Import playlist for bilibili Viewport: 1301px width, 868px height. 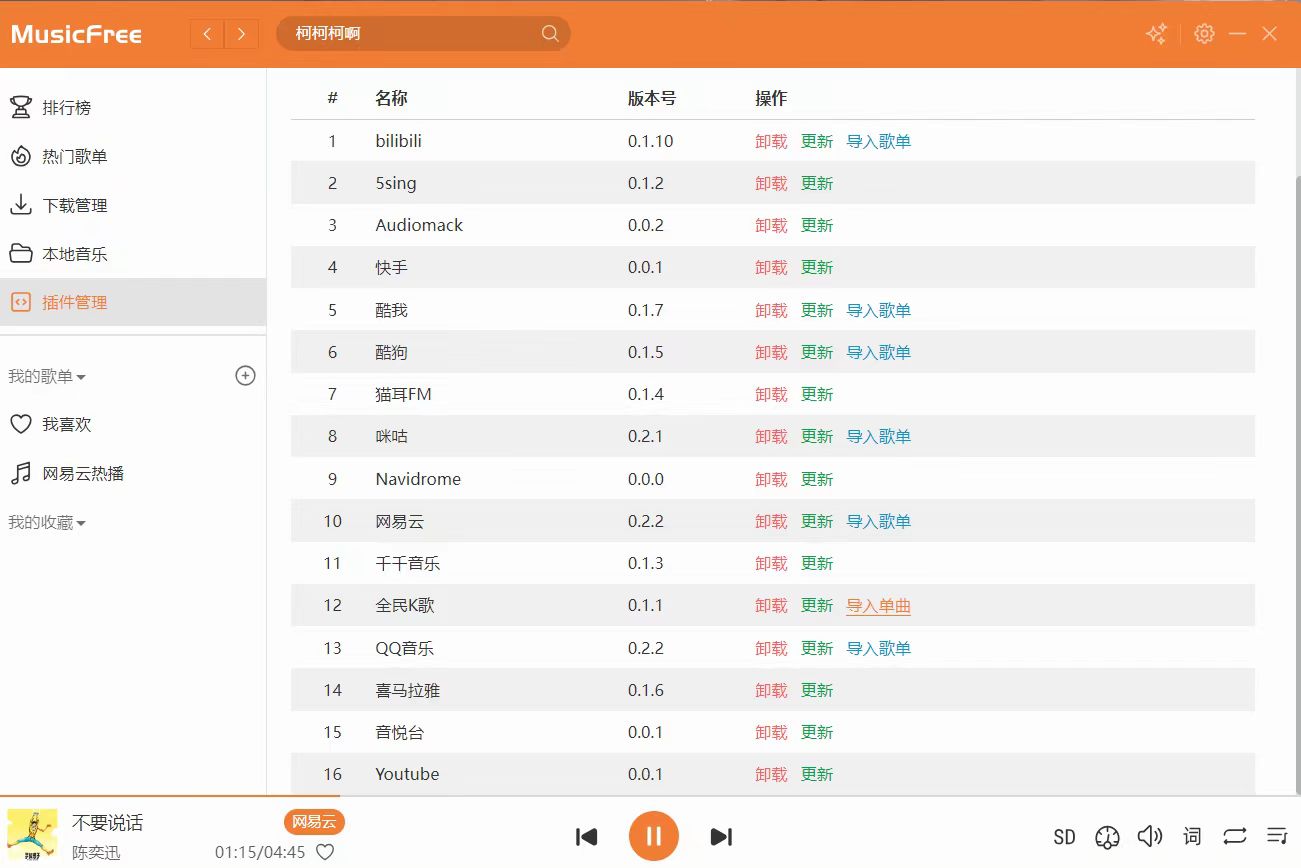pos(879,141)
